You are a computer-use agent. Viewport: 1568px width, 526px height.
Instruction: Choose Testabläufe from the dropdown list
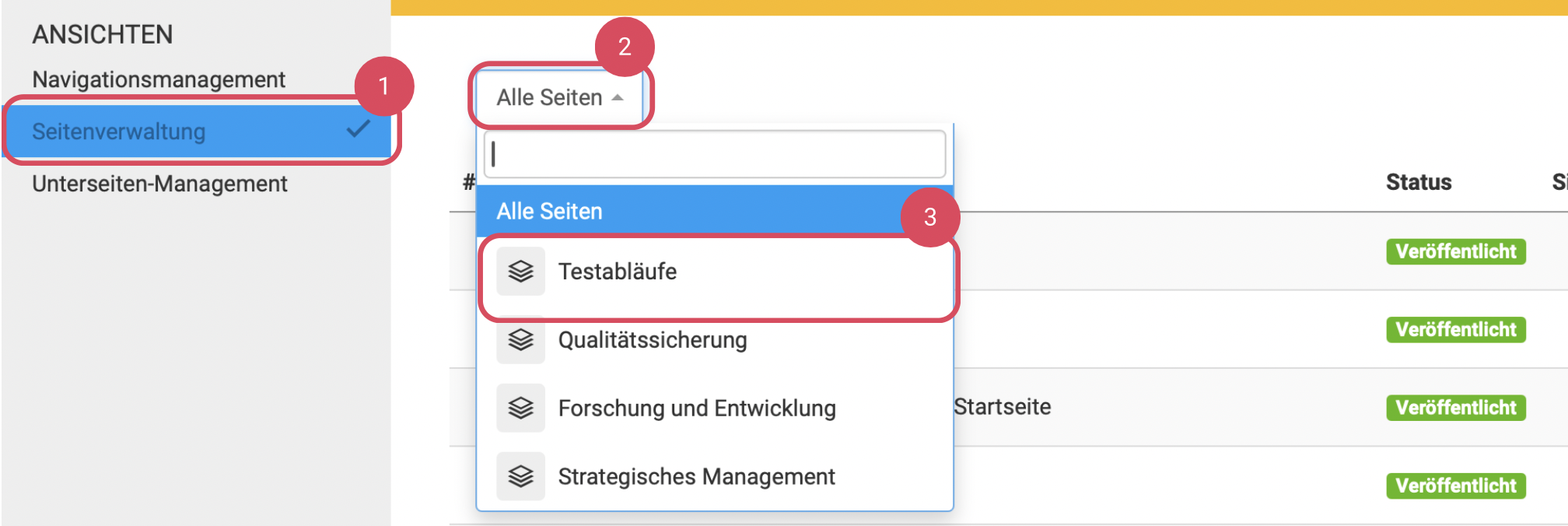click(x=618, y=272)
